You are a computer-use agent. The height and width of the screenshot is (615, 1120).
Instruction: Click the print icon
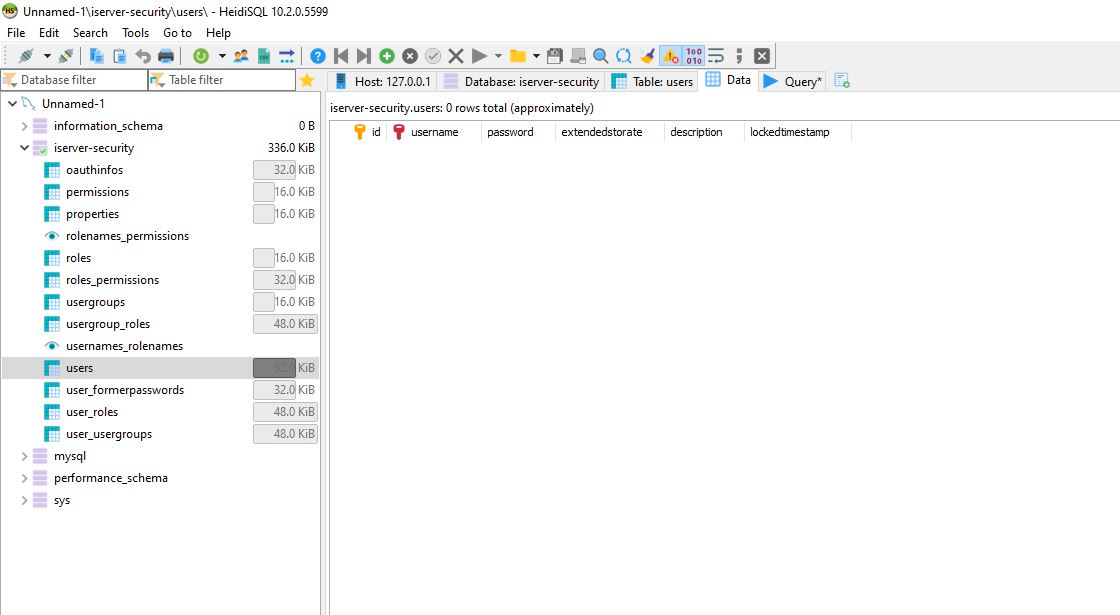point(166,56)
